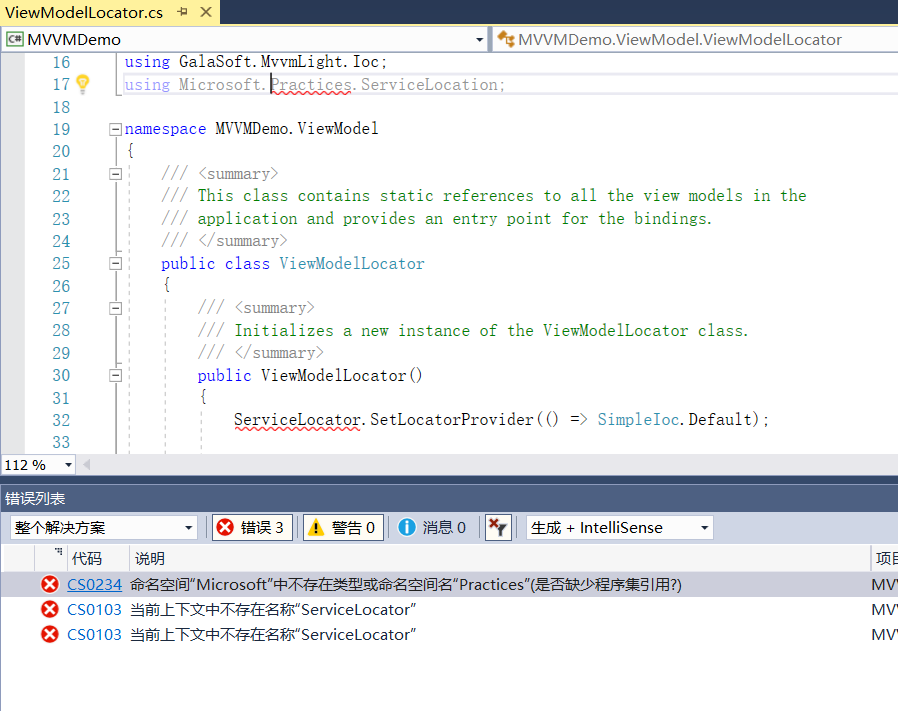This screenshot has height=711, width=898.
Task: Collapse the namespace MVVMDemo.ViewModel block
Action: (x=115, y=129)
